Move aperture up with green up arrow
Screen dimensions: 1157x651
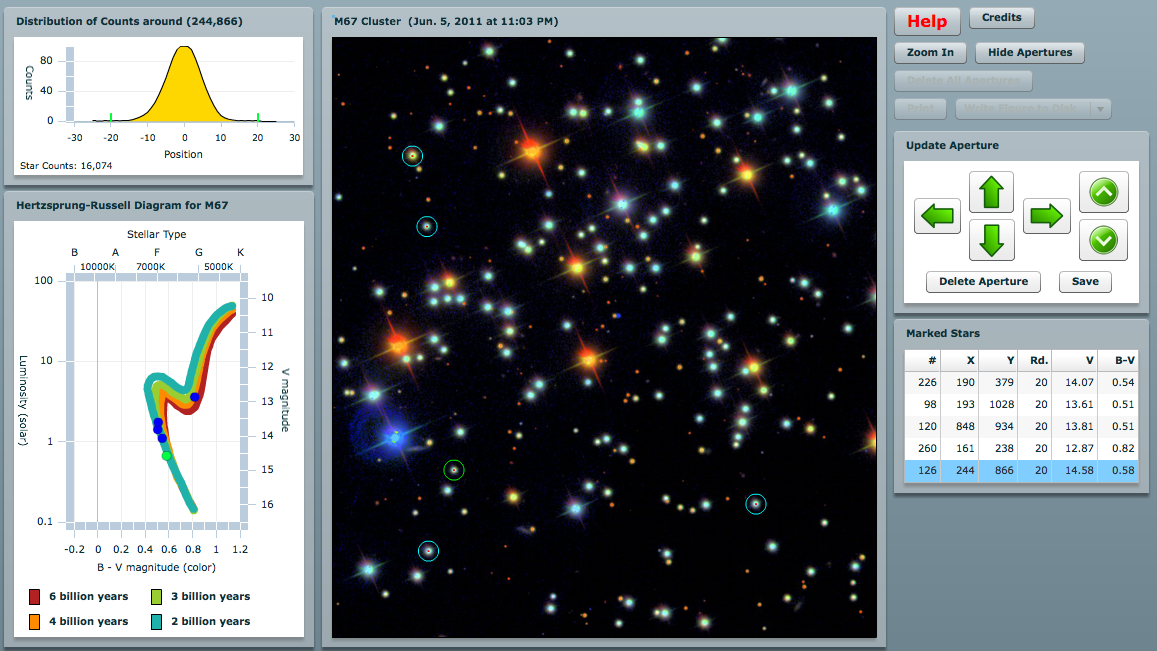pyautogui.click(x=991, y=192)
